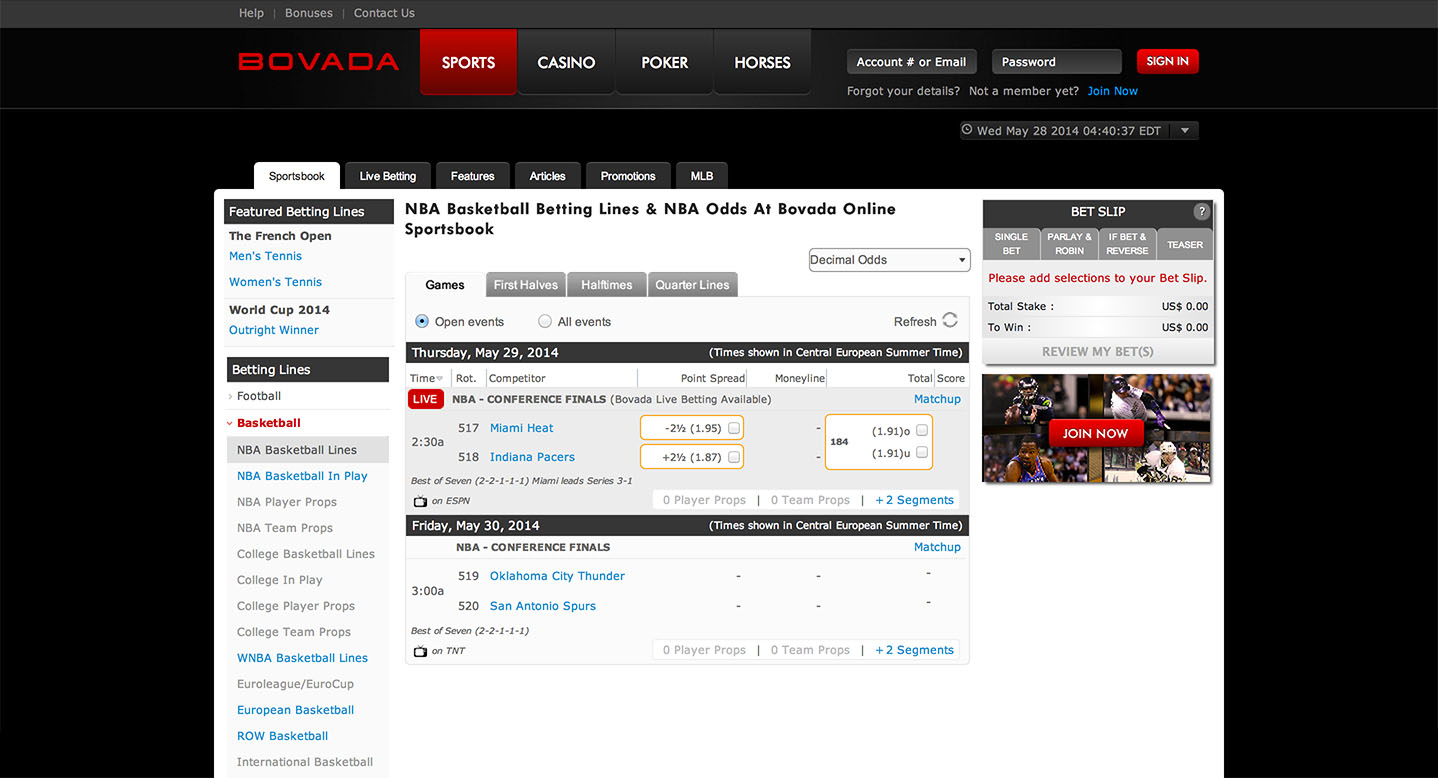
Task: Switch to Halftimes tab
Action: pyautogui.click(x=607, y=285)
